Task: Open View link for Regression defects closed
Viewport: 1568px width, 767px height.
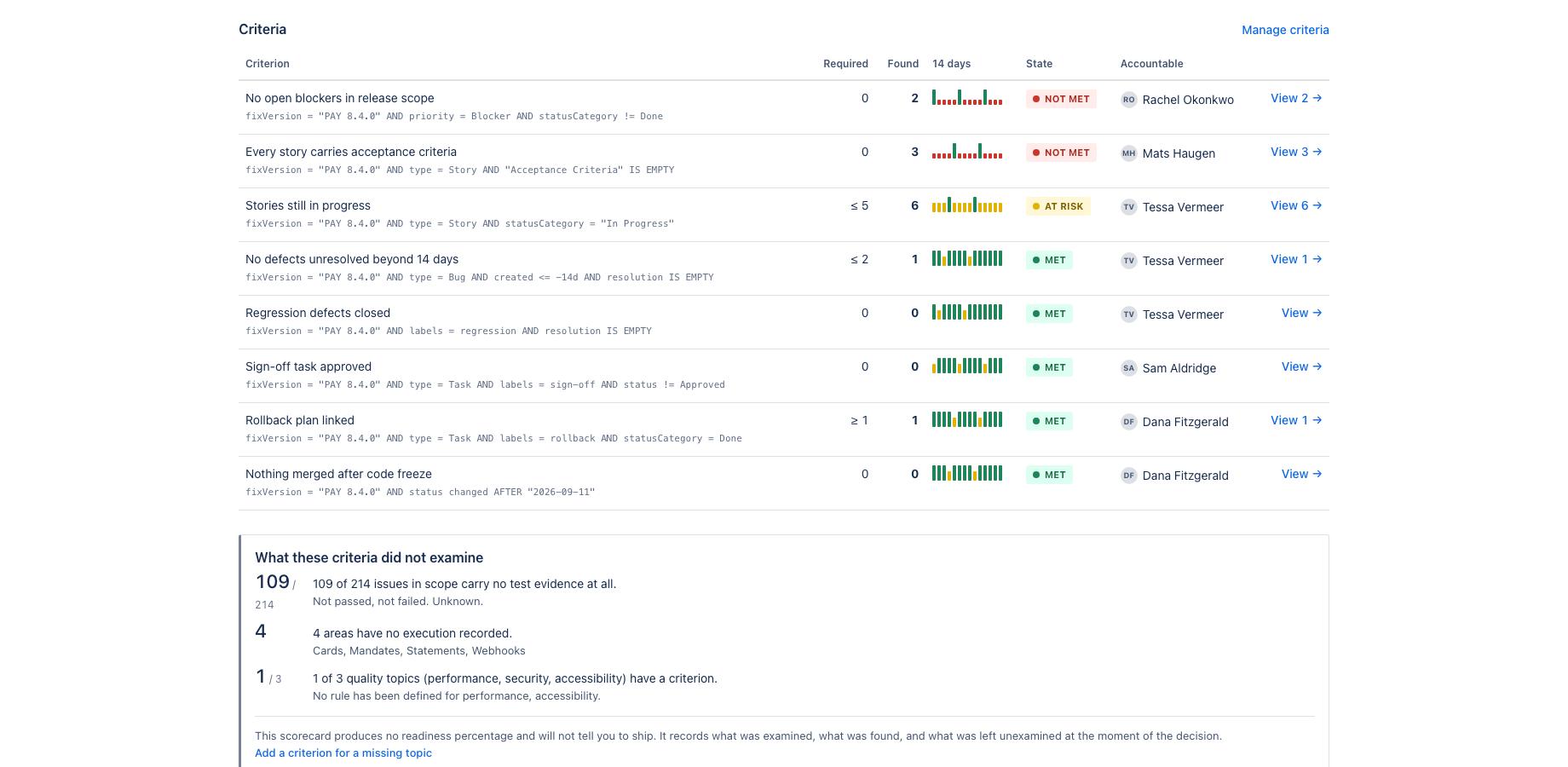Action: (x=1302, y=313)
